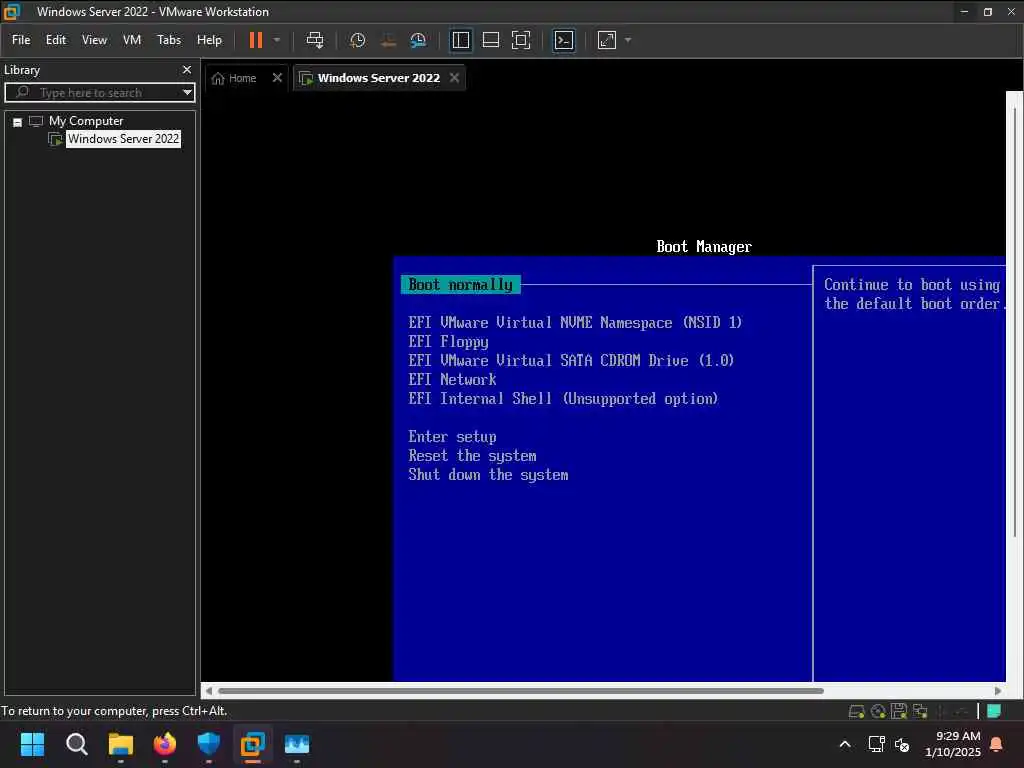1024x768 pixels.
Task: Open Windows Security shield on taskbar
Action: click(x=208, y=744)
